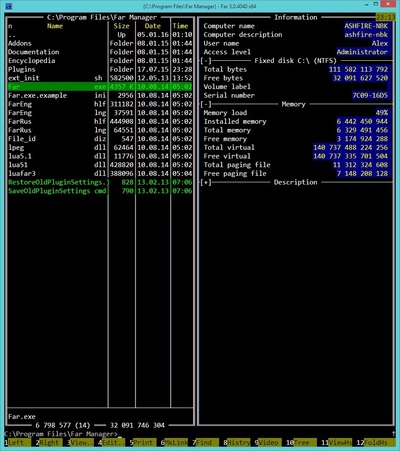Click the clock in panel corner
The width and height of the screenshot is (400, 451).
(x=386, y=17)
